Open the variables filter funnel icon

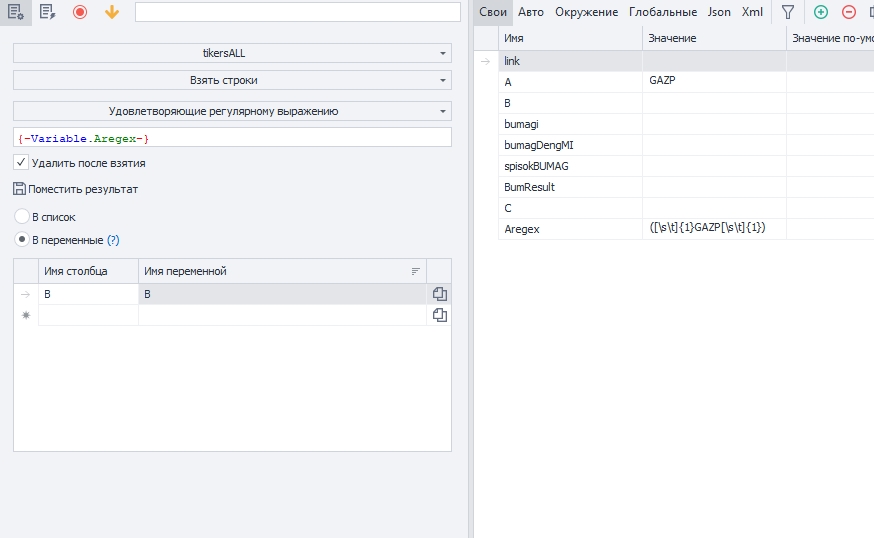click(788, 12)
